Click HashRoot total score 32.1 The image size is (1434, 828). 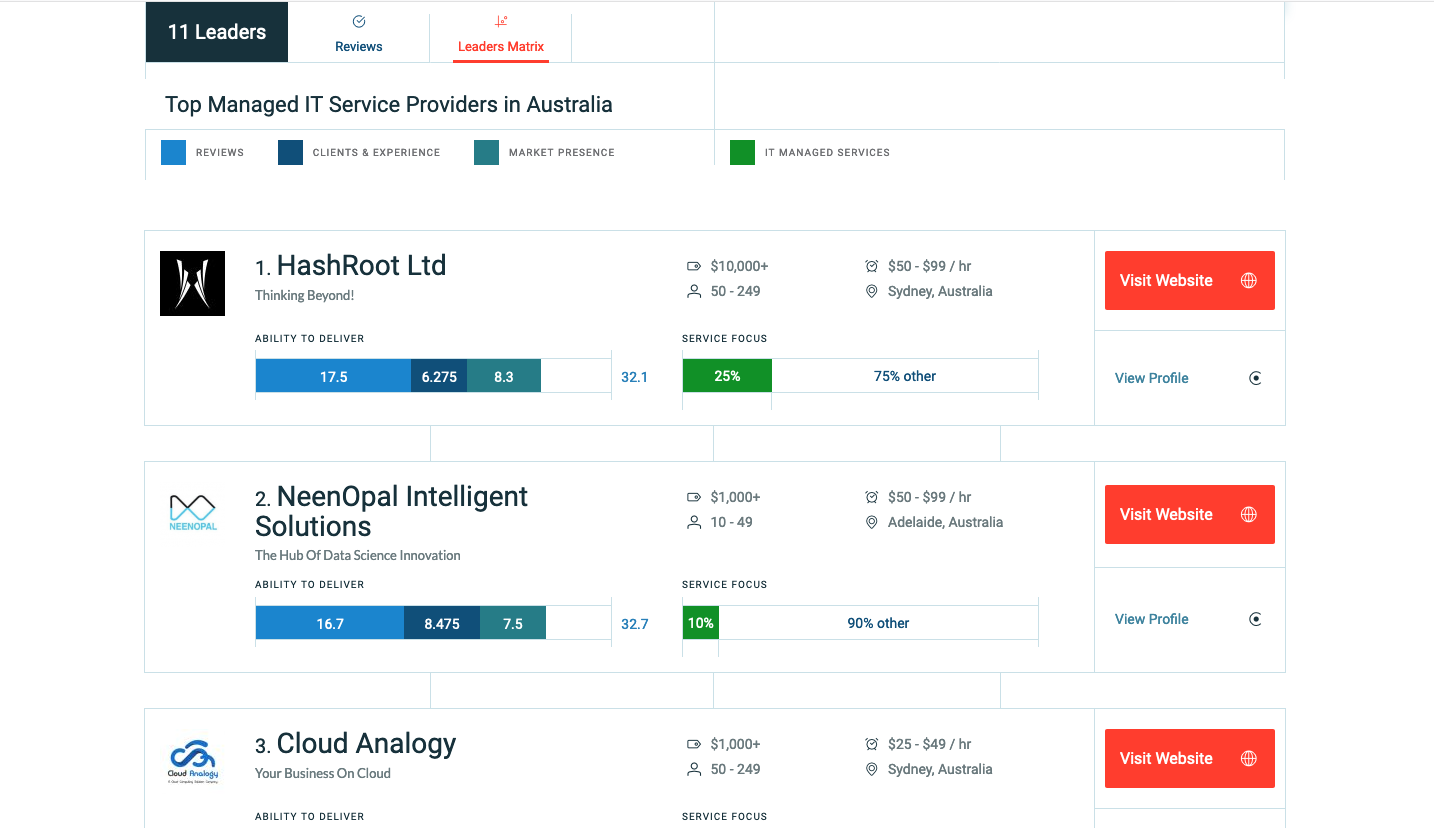(634, 377)
